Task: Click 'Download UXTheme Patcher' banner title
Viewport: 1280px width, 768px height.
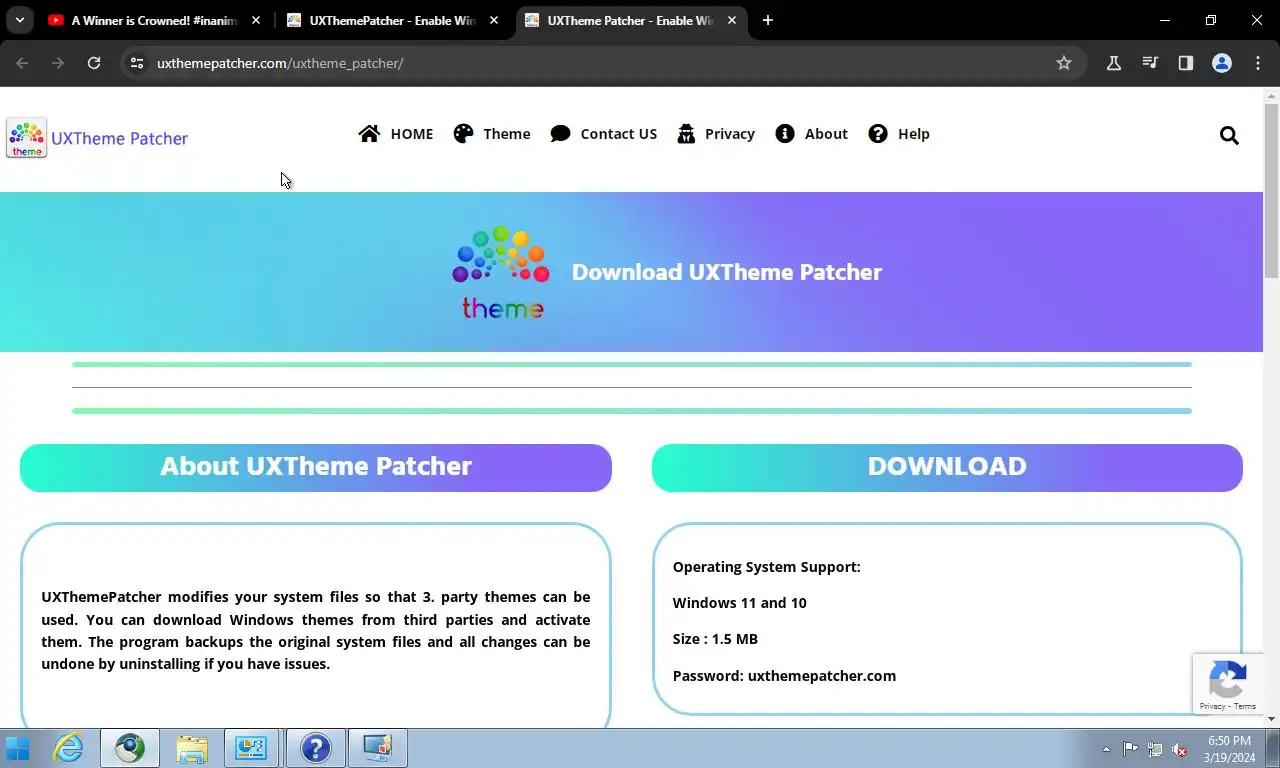Action: coord(727,272)
